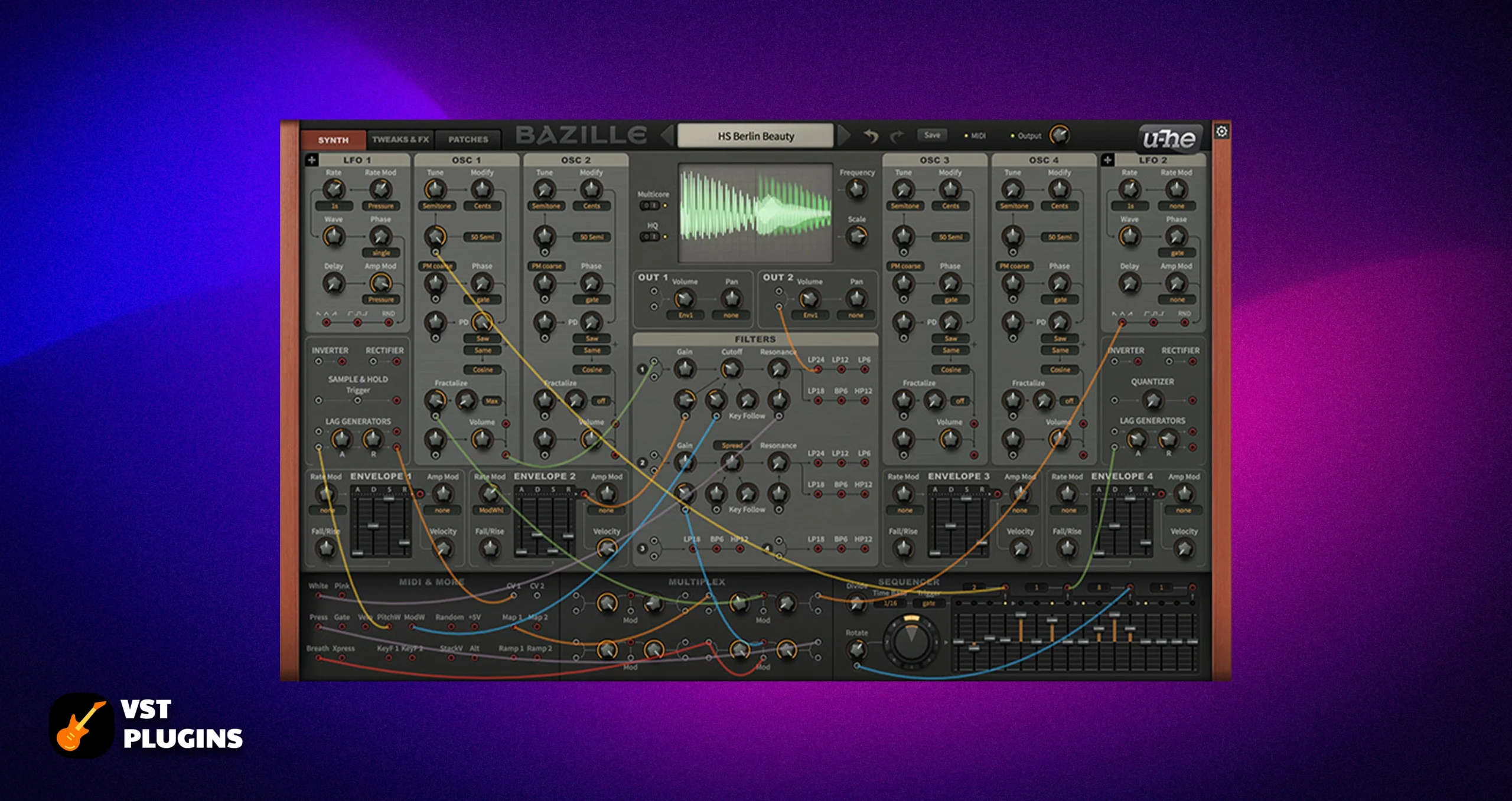Click Filter 2 'Spread' button
Image resolution: width=1512 pixels, height=801 pixels.
pos(732,446)
